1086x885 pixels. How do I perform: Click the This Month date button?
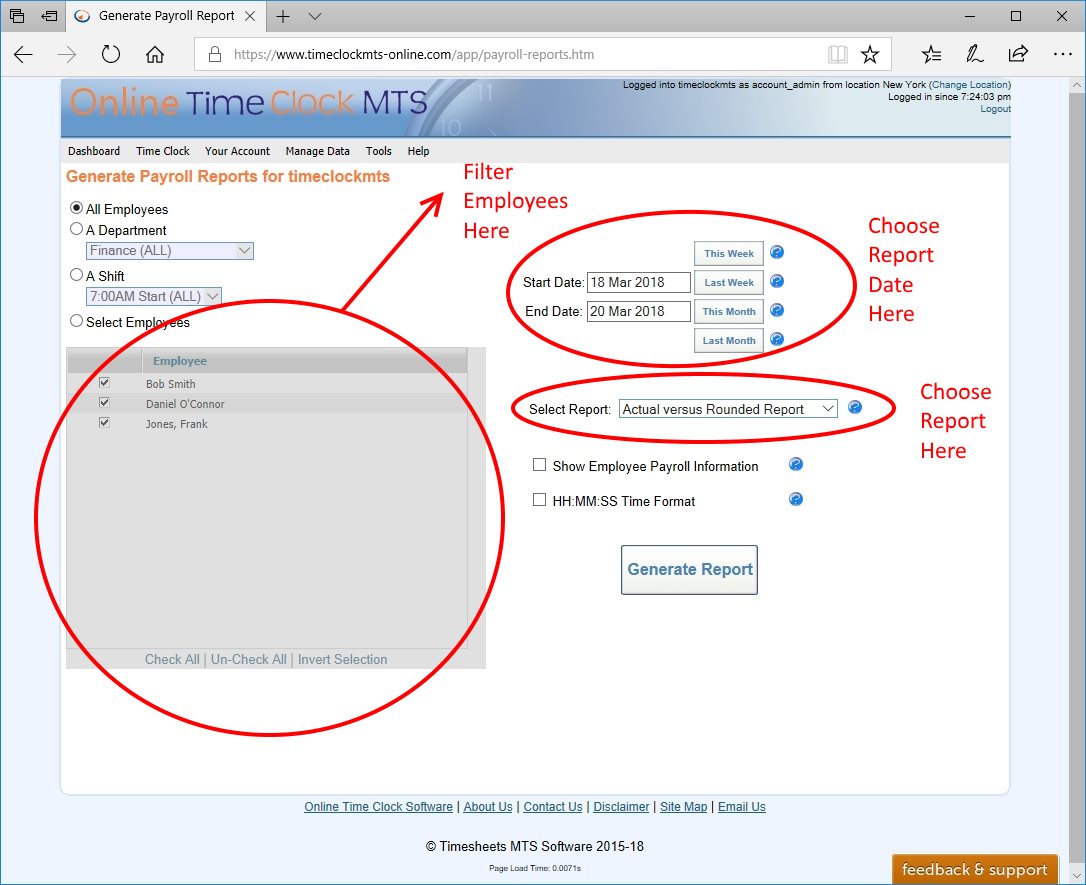click(x=729, y=312)
